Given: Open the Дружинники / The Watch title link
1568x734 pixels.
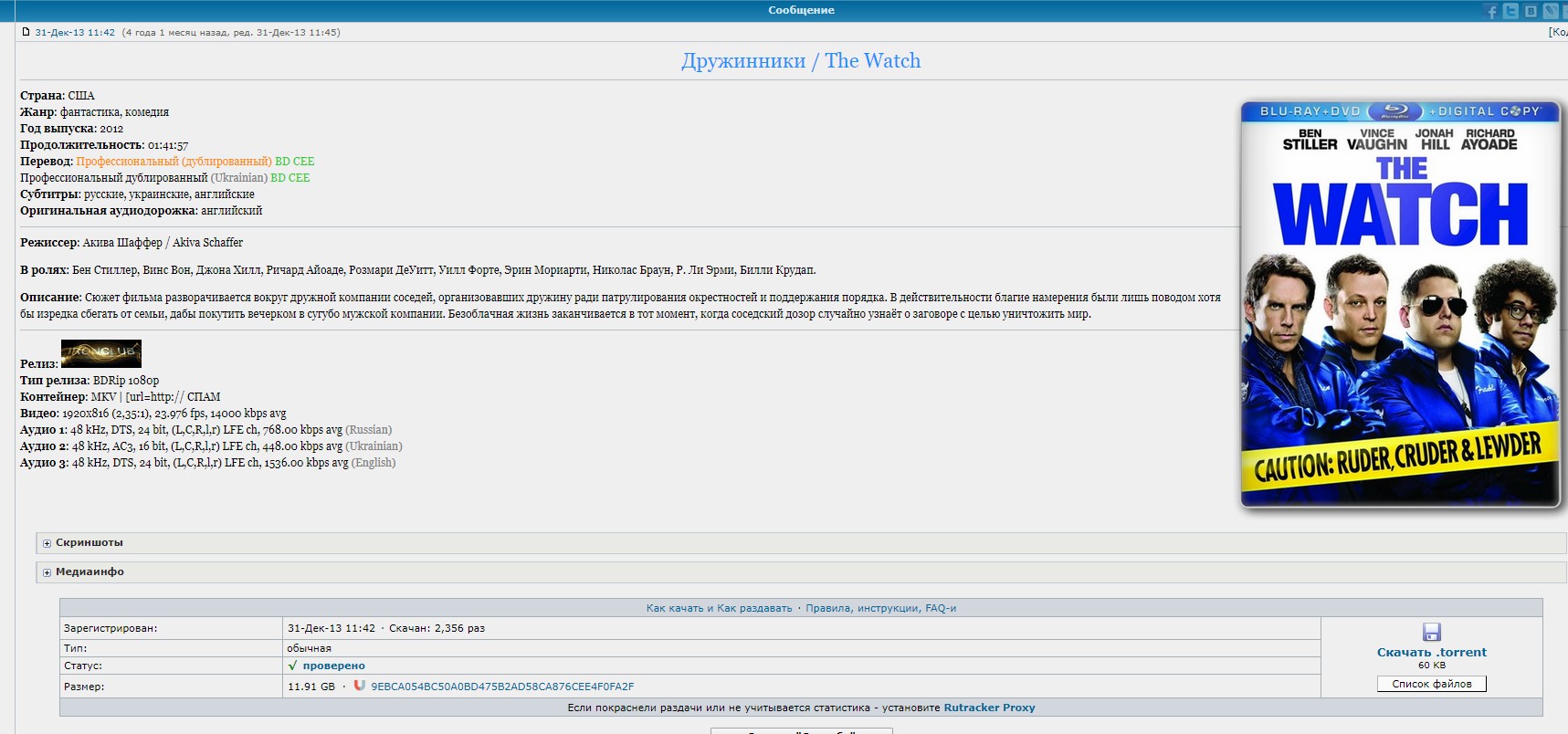Looking at the screenshot, I should click(x=800, y=61).
